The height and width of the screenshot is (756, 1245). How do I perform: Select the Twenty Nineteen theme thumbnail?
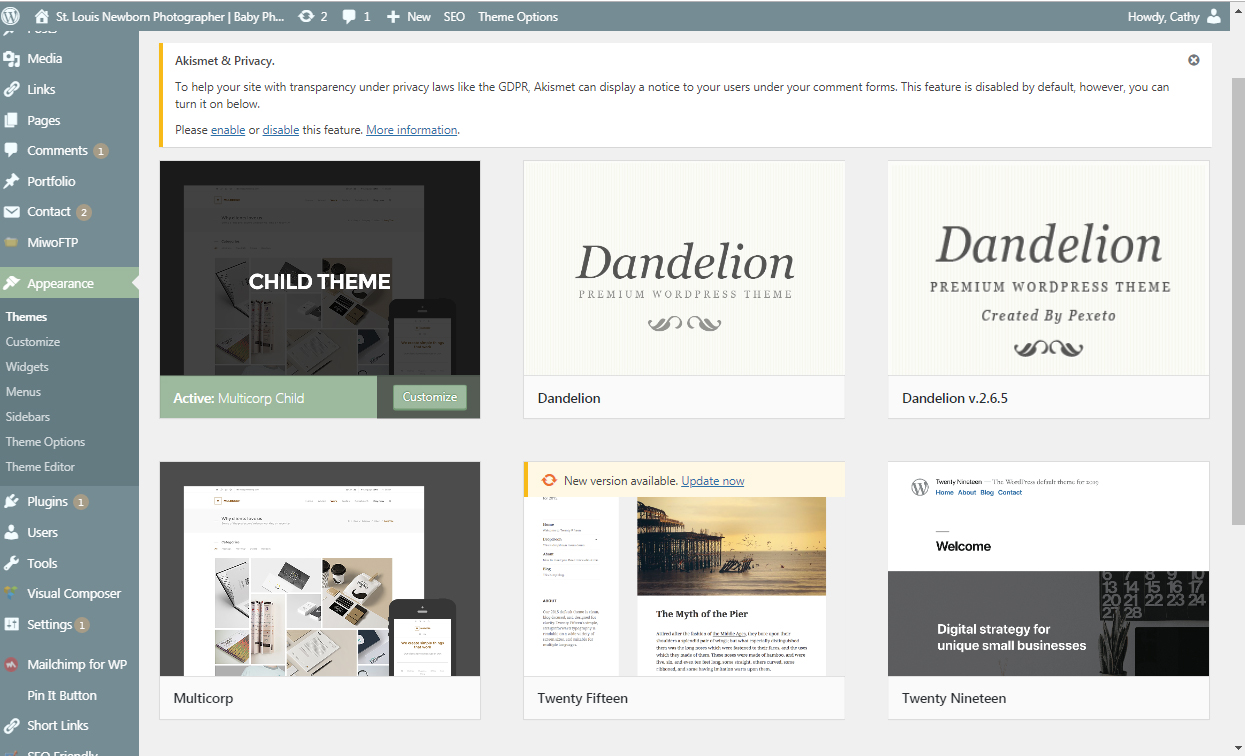[x=1048, y=569]
